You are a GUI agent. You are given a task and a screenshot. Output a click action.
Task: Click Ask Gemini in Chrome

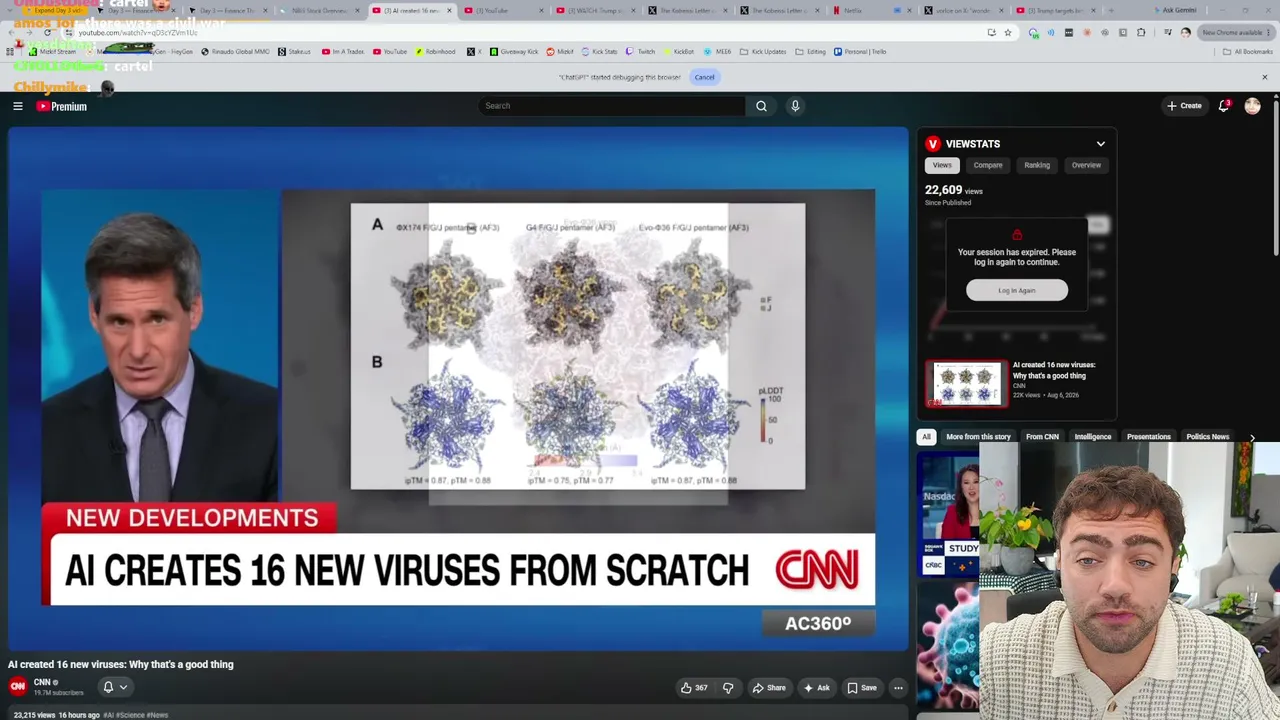[1175, 11]
